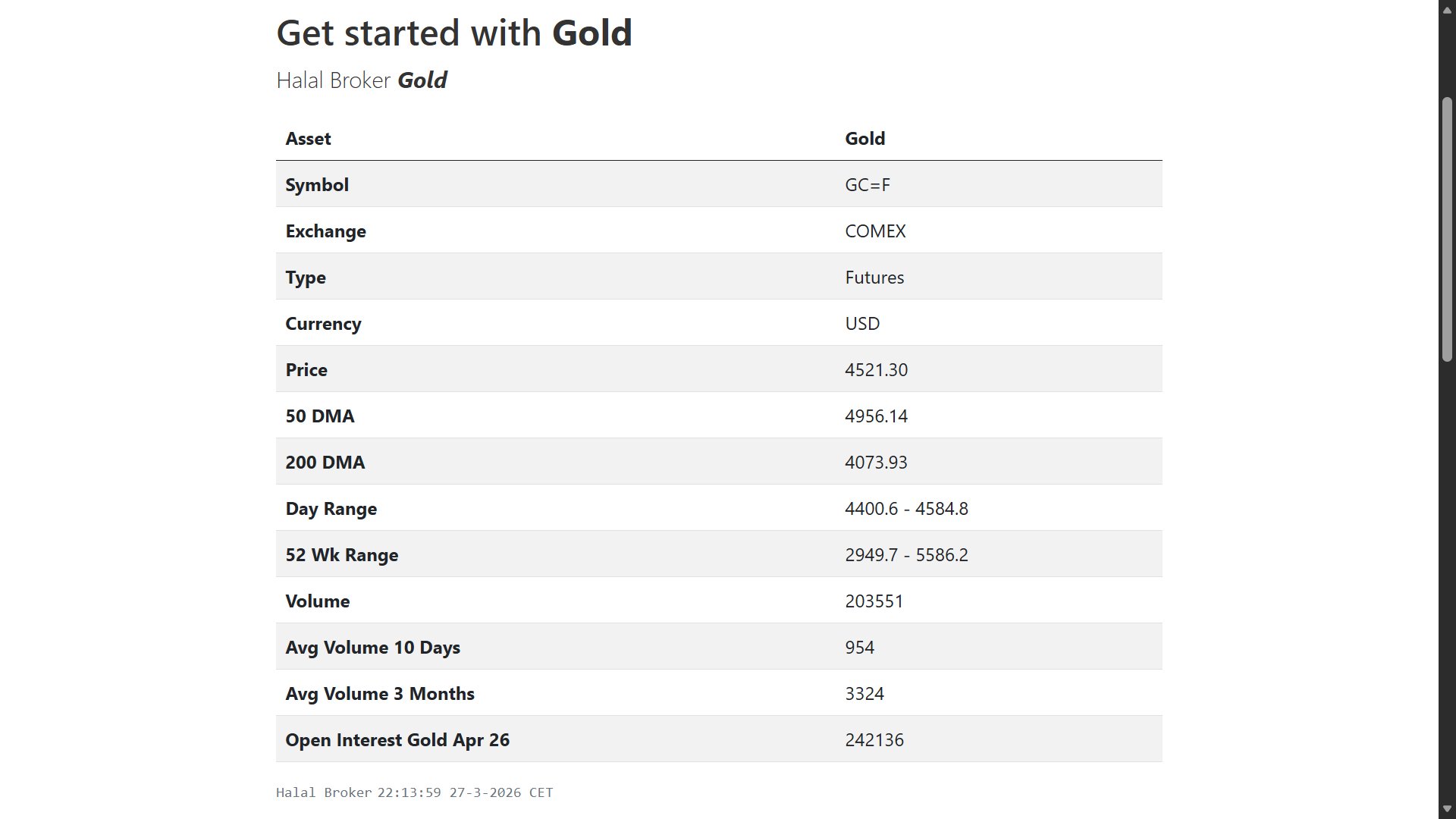Click the USD currency value

[862, 324]
